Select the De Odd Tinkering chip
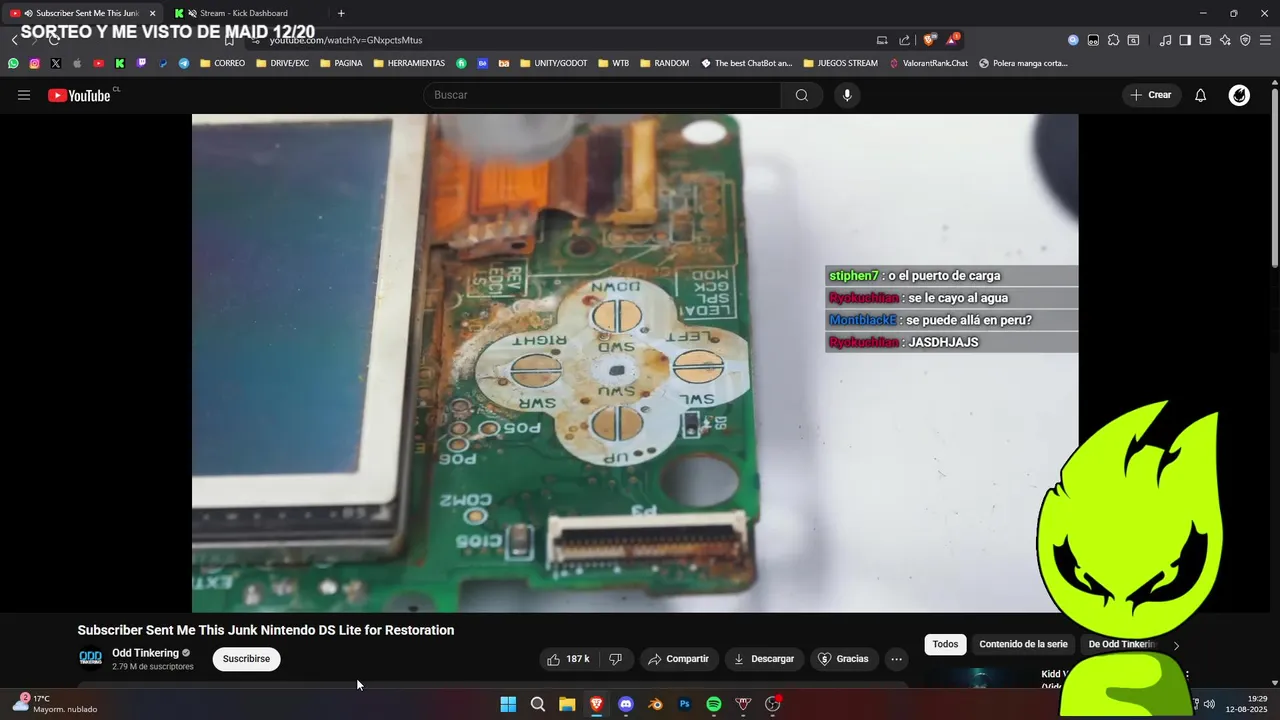The height and width of the screenshot is (720, 1280). tap(1121, 644)
